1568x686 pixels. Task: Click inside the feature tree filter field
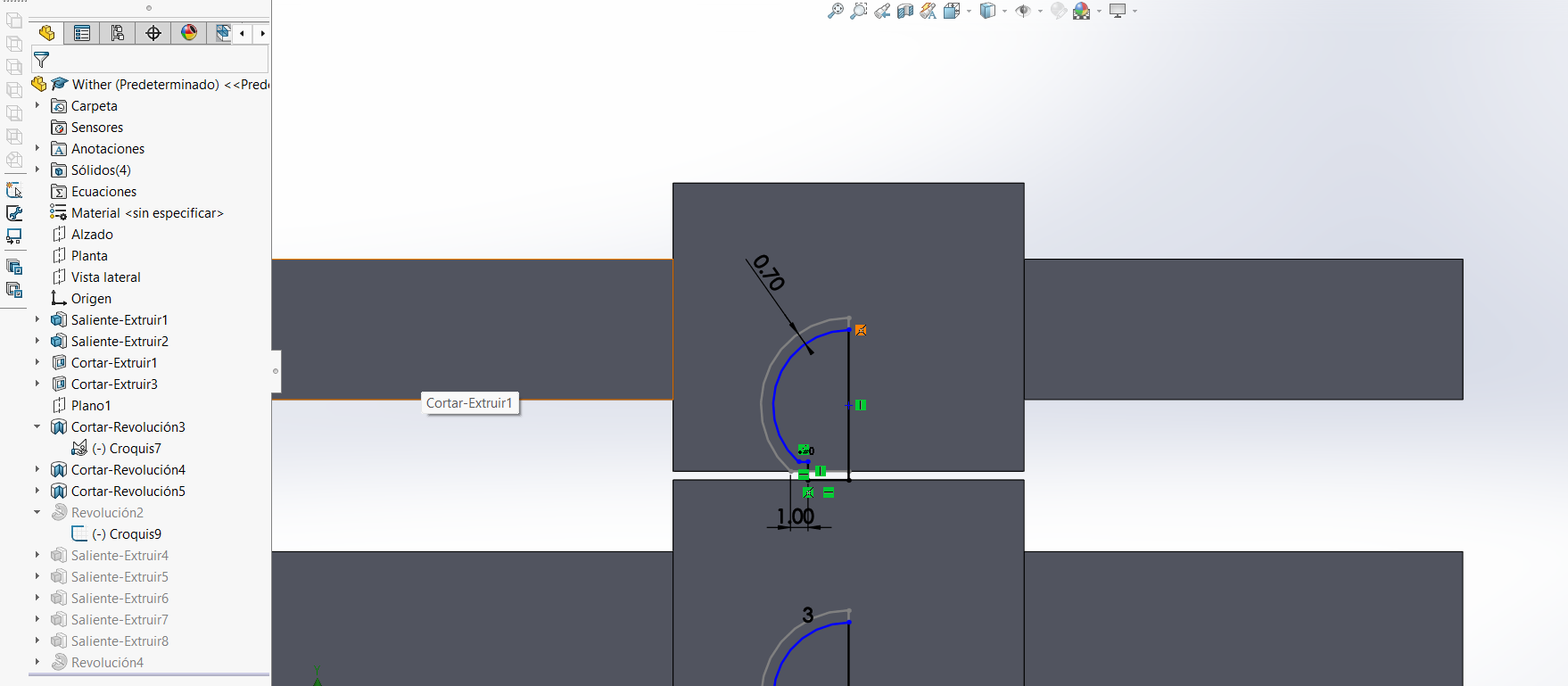pos(150,60)
